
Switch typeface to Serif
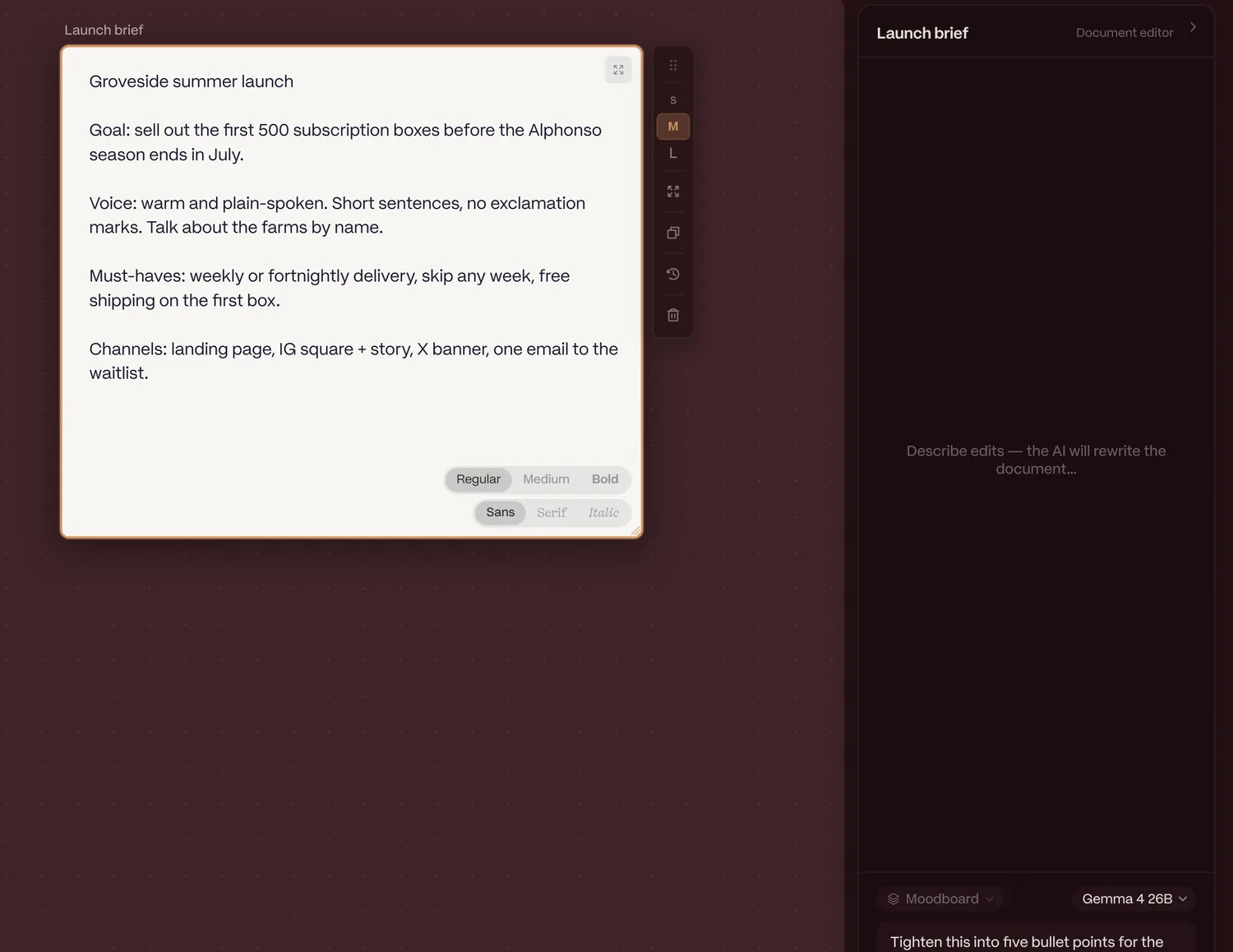click(x=552, y=512)
